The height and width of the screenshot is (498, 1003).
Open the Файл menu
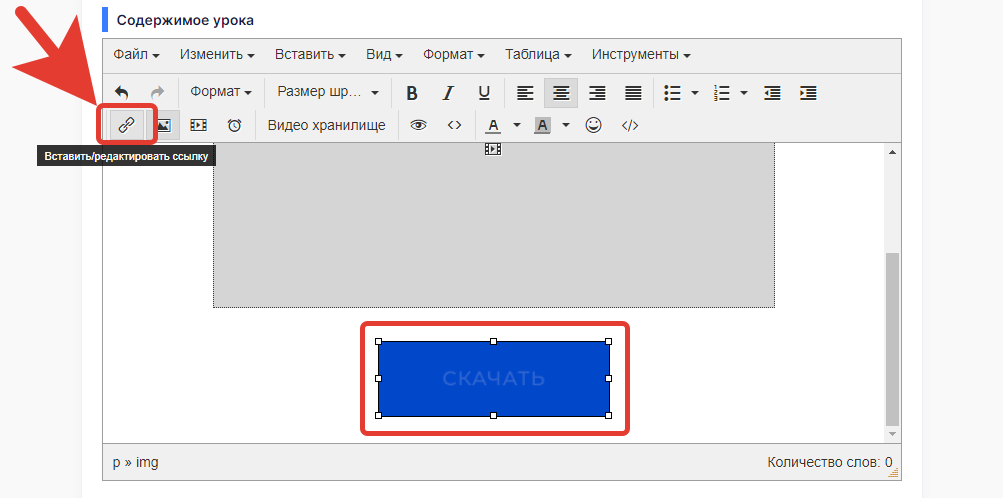click(136, 54)
